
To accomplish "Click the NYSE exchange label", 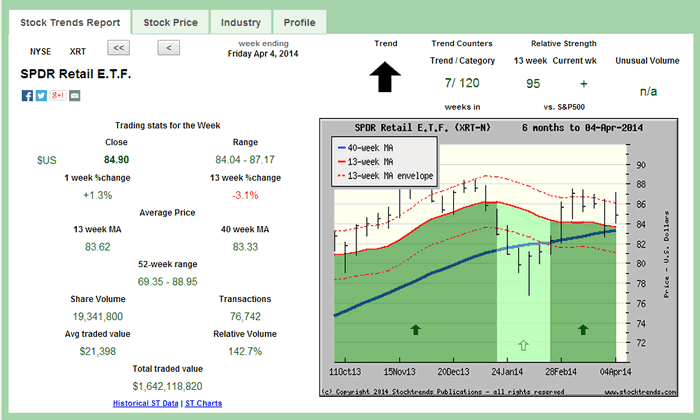I will coord(40,51).
